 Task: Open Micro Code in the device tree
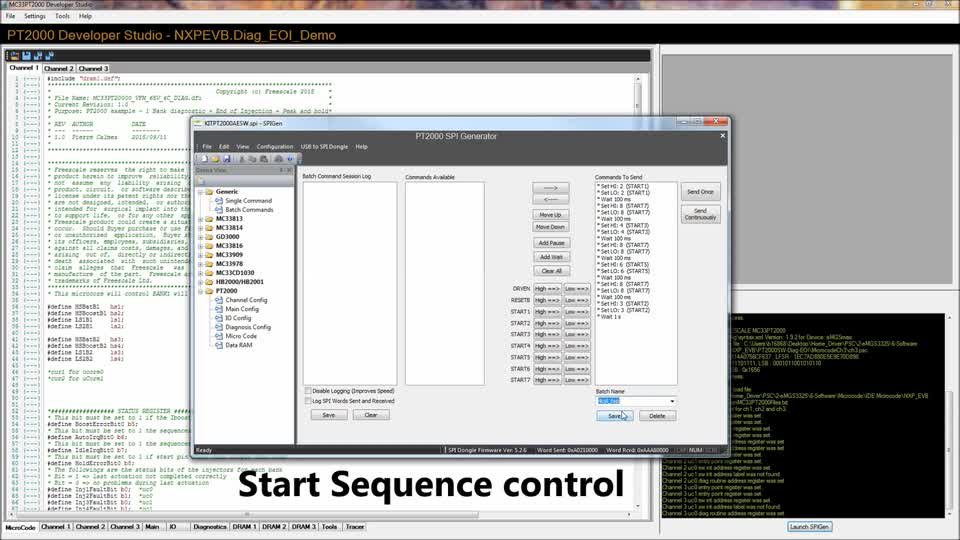coord(240,336)
